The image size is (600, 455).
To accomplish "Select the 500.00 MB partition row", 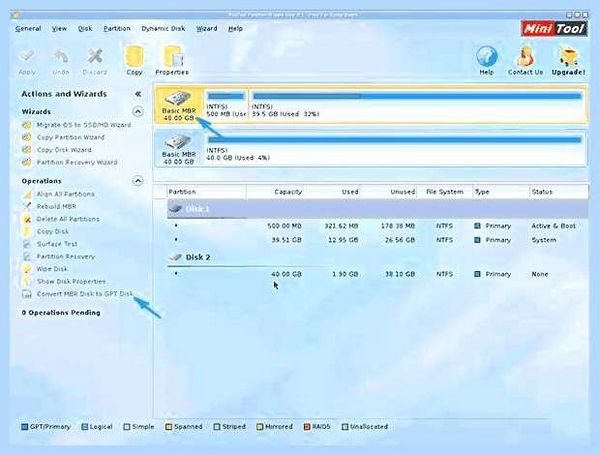I will pyautogui.click(x=377, y=226).
